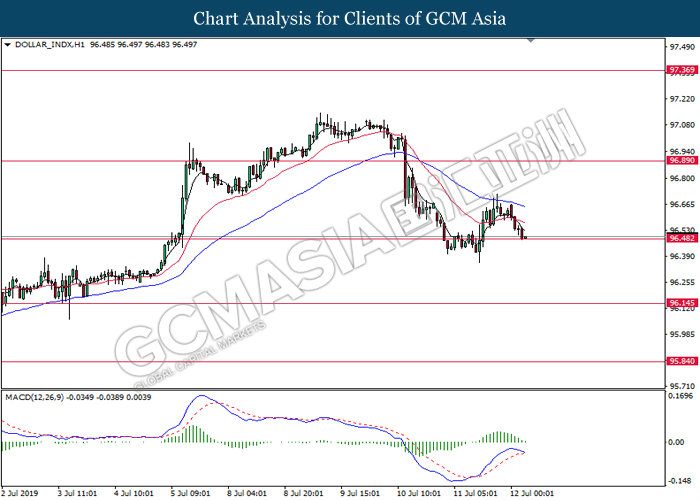Click the 96.800 price axis value
This screenshot has height=500, width=700.
point(683,179)
